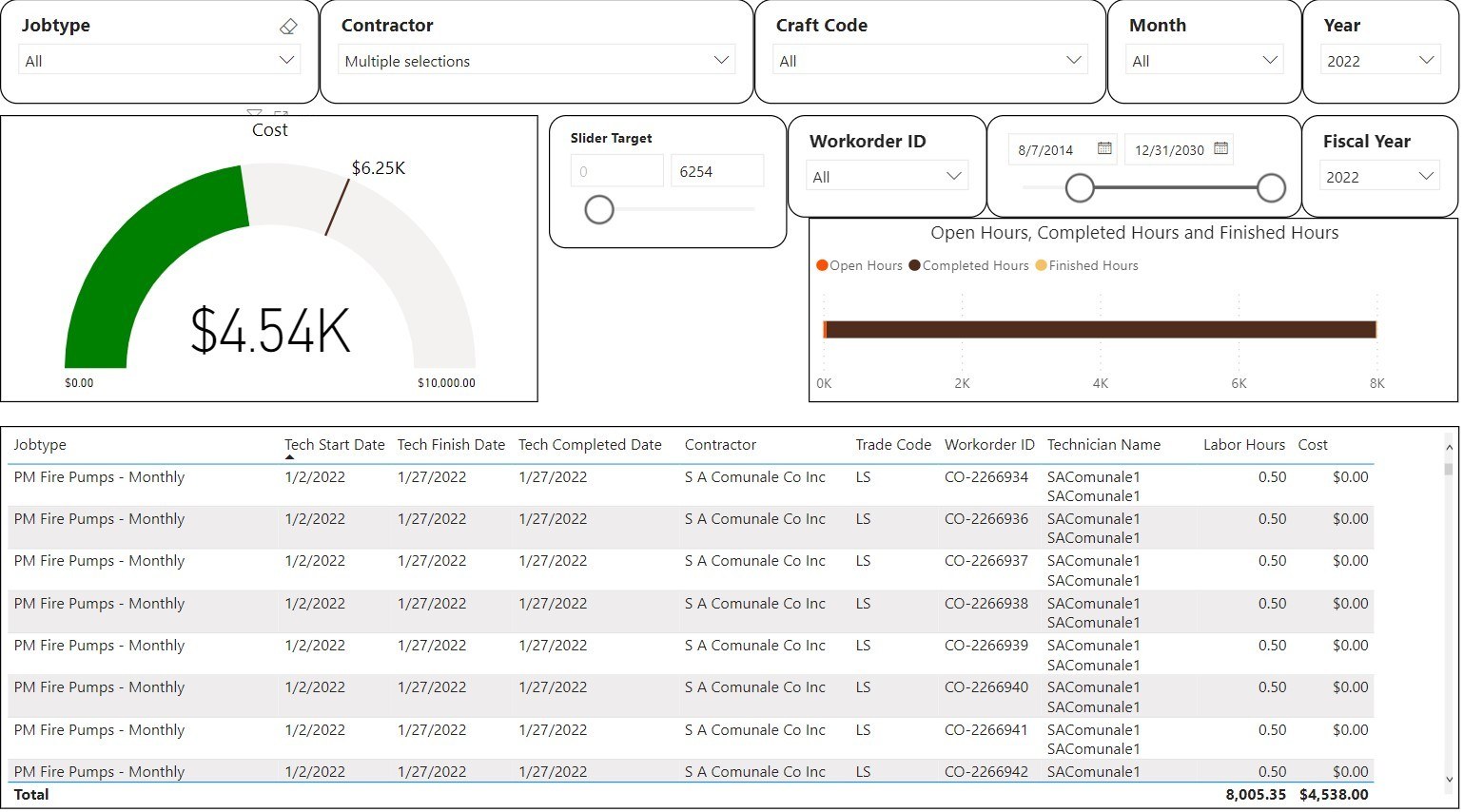Click the Open Hours legend marker
1464x812 pixels.
822,265
